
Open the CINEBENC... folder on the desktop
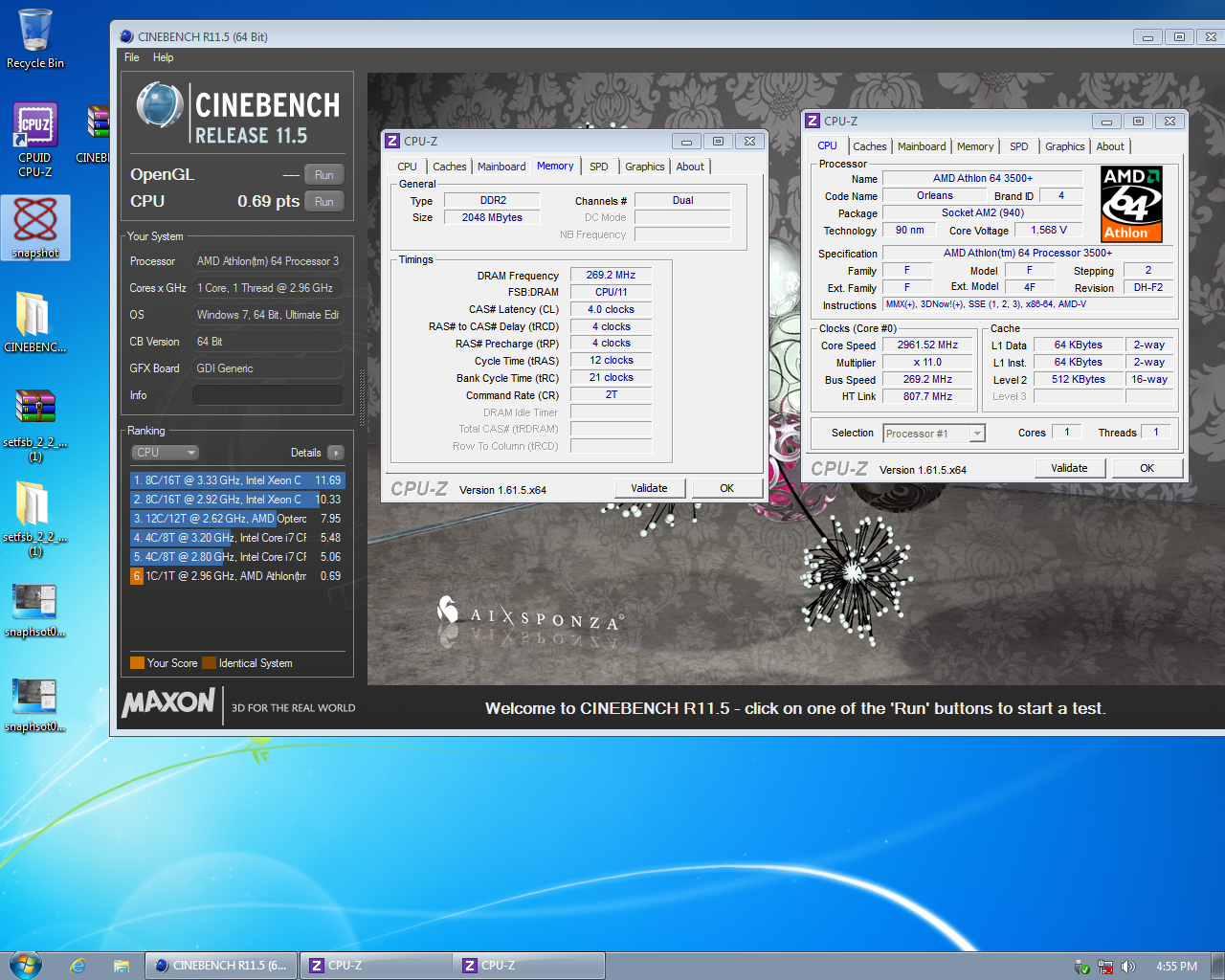coord(35,323)
